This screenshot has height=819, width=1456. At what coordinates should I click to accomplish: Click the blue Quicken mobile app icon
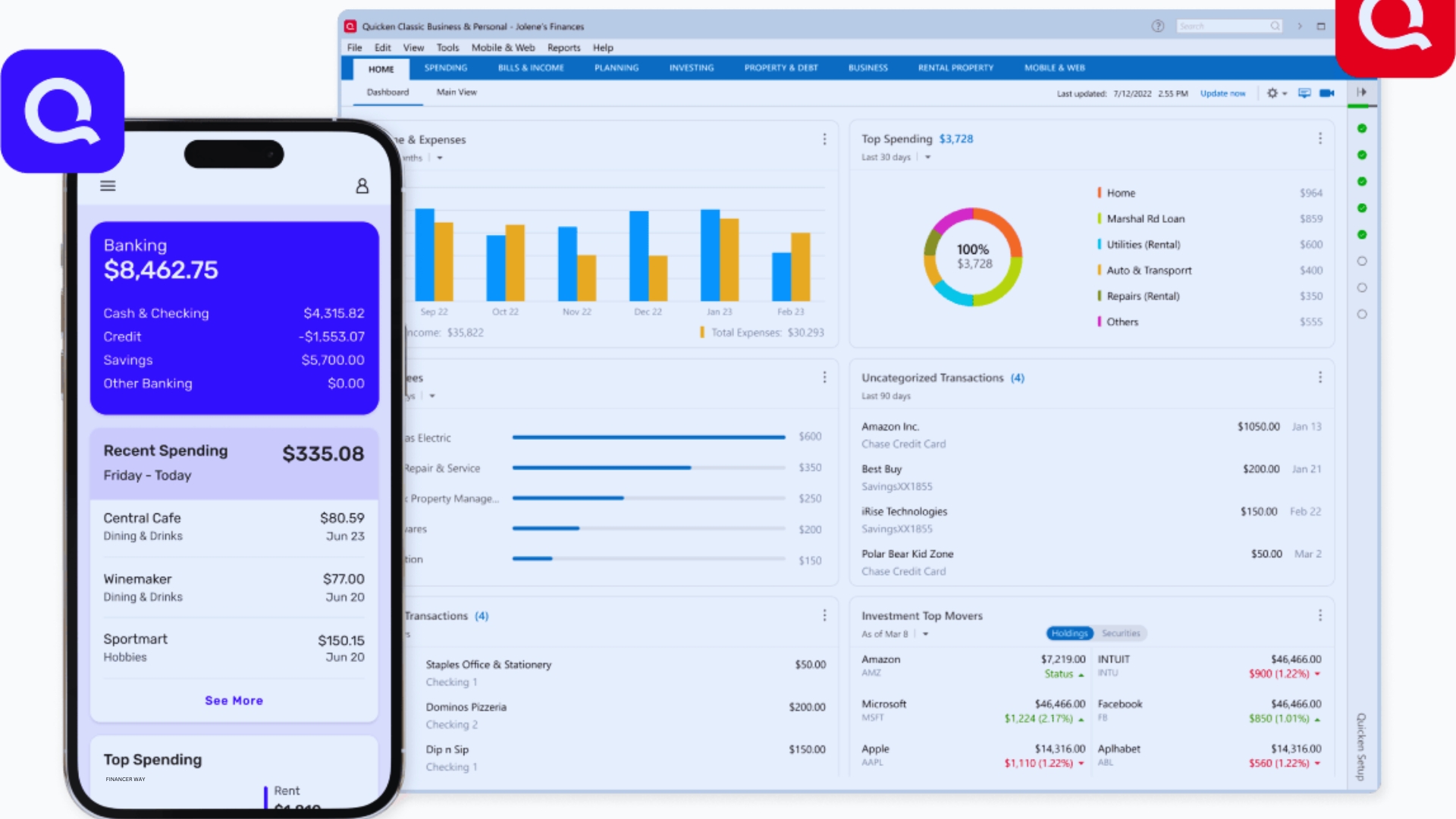62,111
